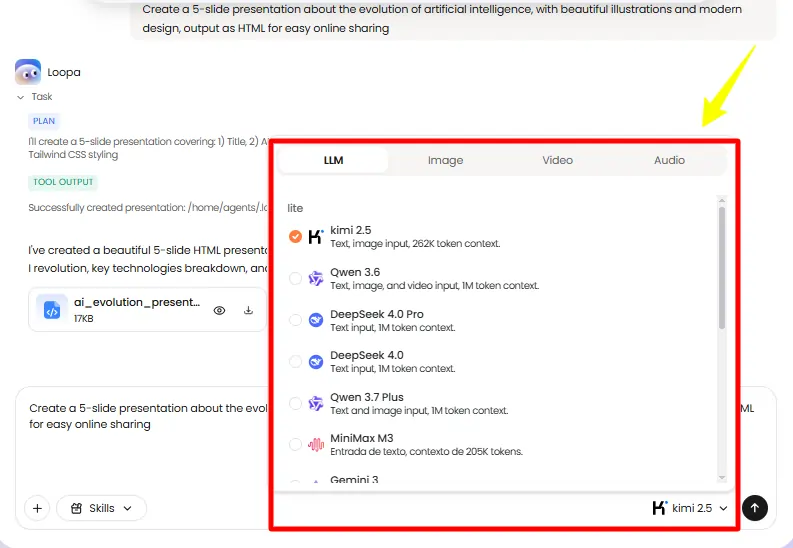Click the DeepSeek 4.0 logo icon
This screenshot has height=548, width=793.
coord(316,361)
